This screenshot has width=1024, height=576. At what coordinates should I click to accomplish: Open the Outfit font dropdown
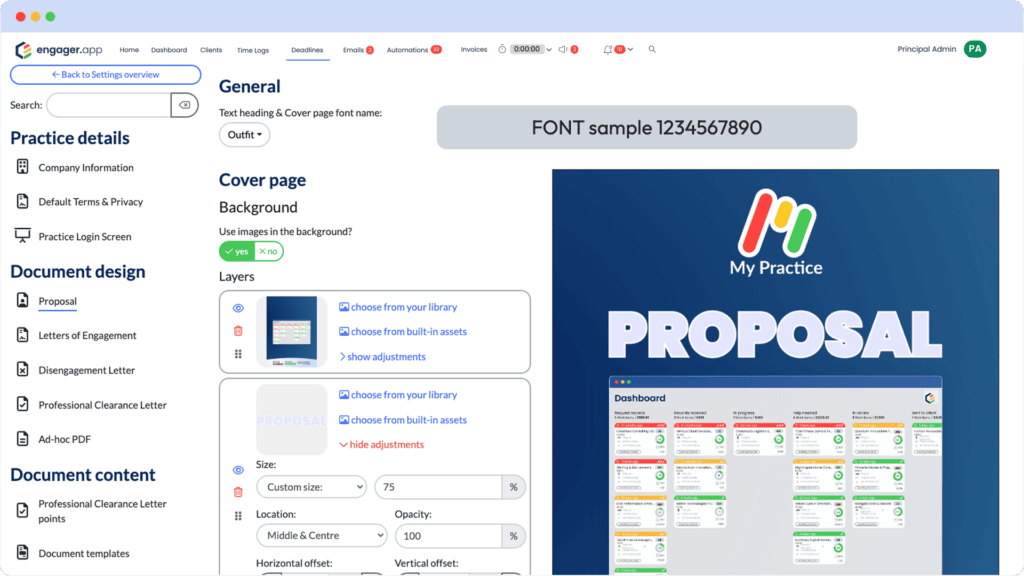pyautogui.click(x=244, y=135)
